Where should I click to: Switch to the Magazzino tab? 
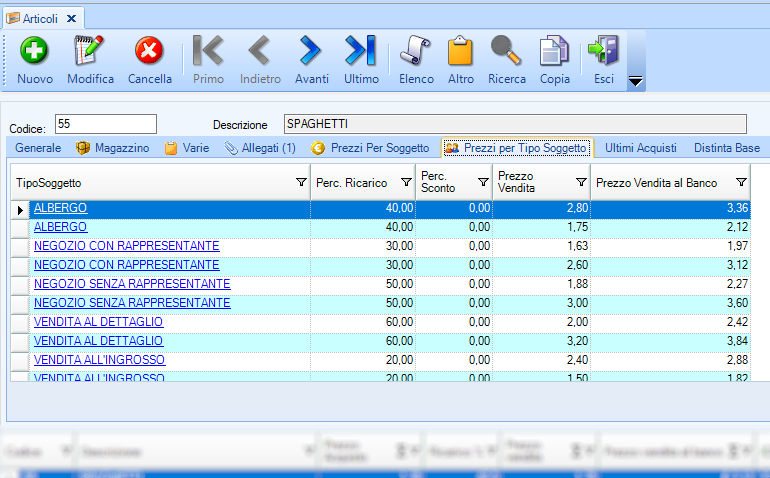113,148
